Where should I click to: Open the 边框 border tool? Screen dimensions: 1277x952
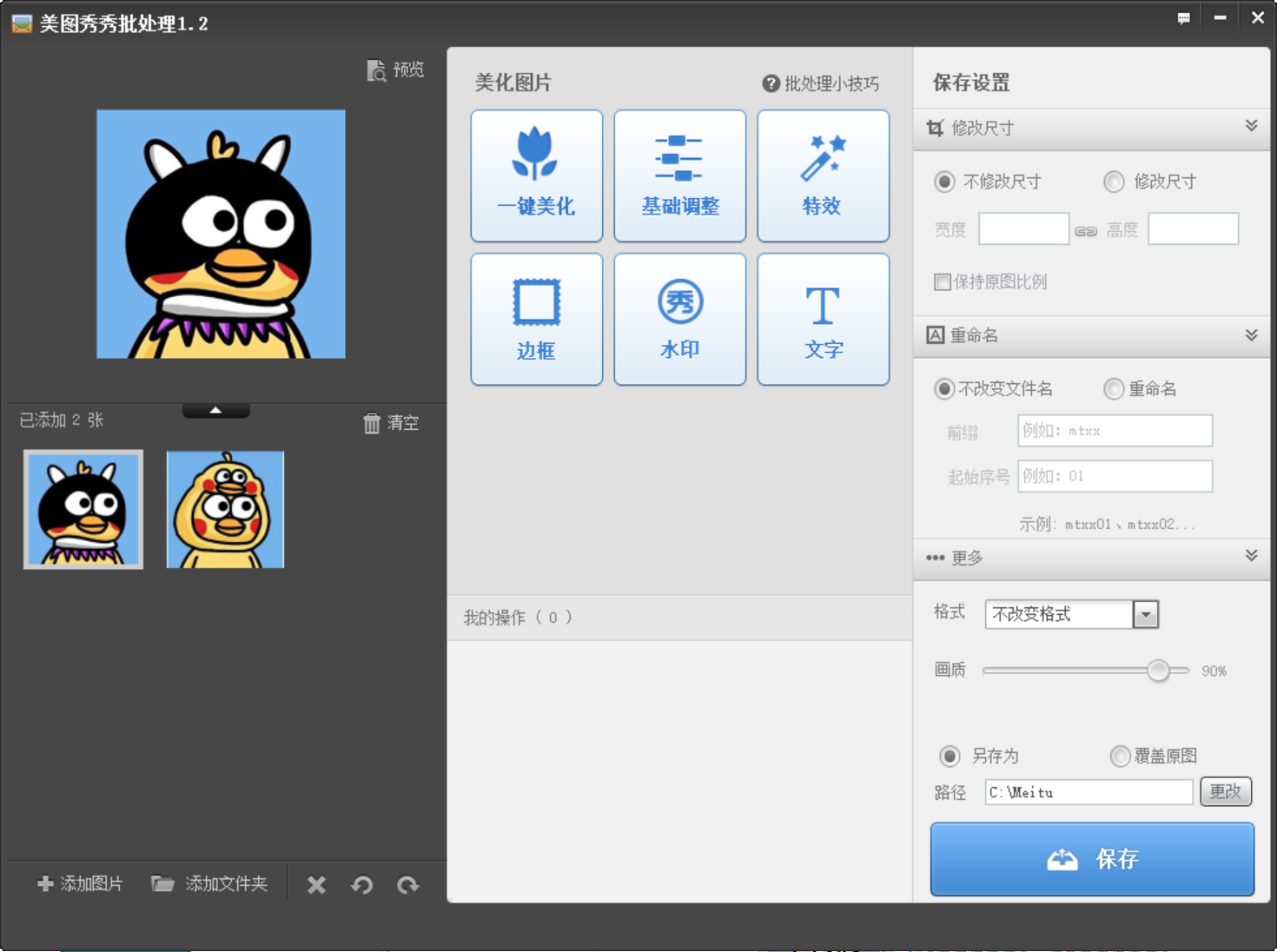(x=536, y=320)
